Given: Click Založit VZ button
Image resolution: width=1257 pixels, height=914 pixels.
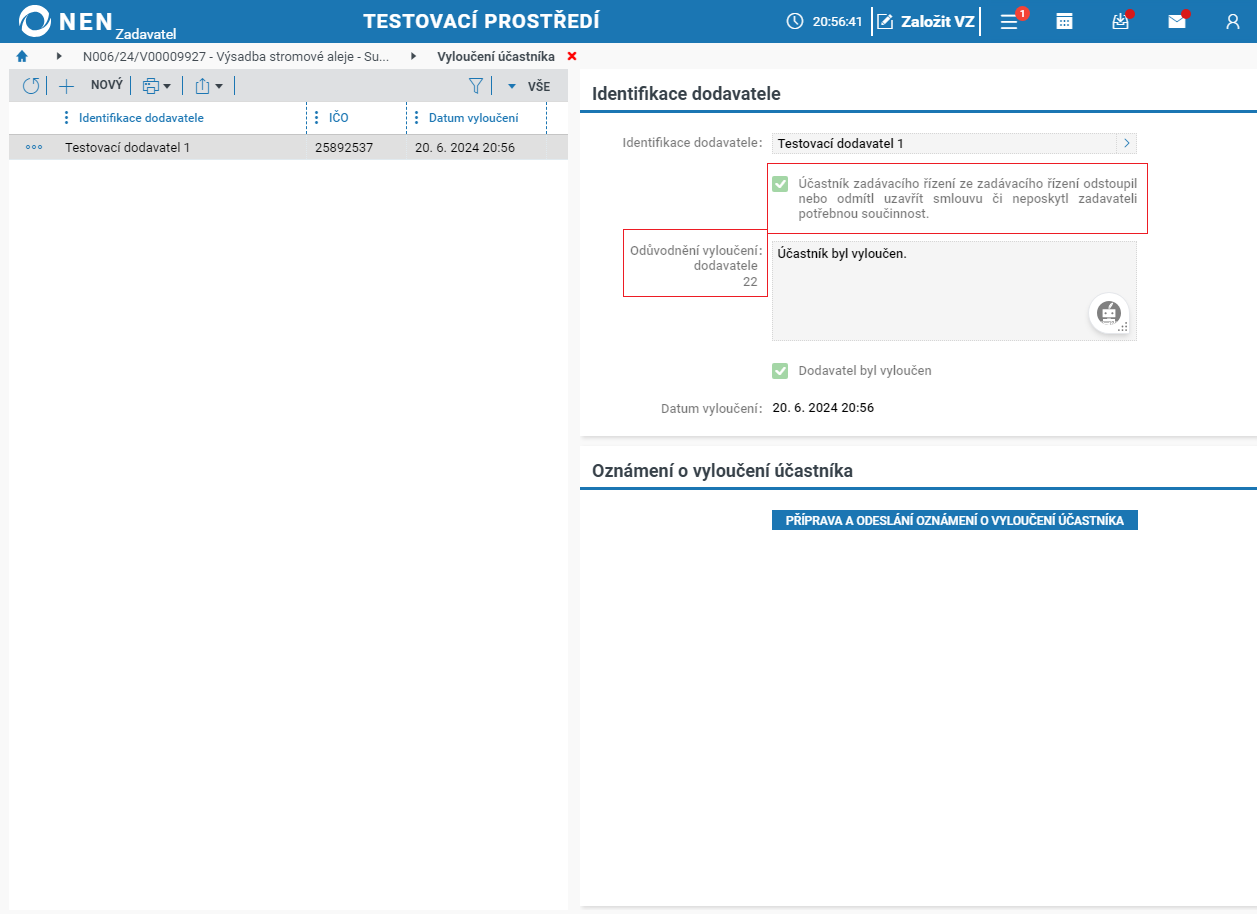Looking at the screenshot, I should [926, 21].
